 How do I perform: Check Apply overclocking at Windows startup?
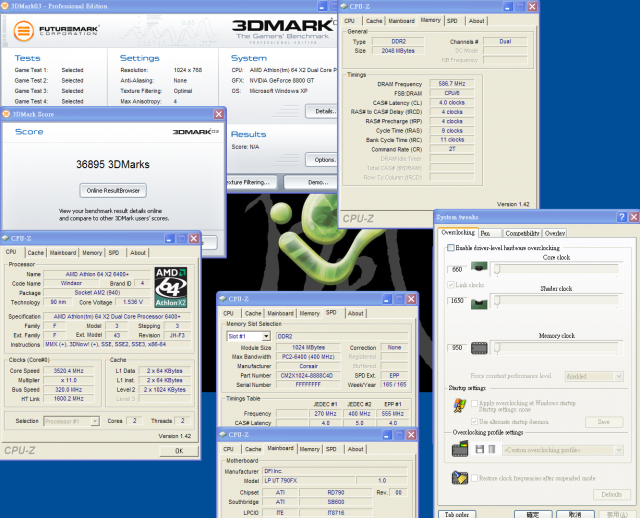pyautogui.click(x=474, y=403)
